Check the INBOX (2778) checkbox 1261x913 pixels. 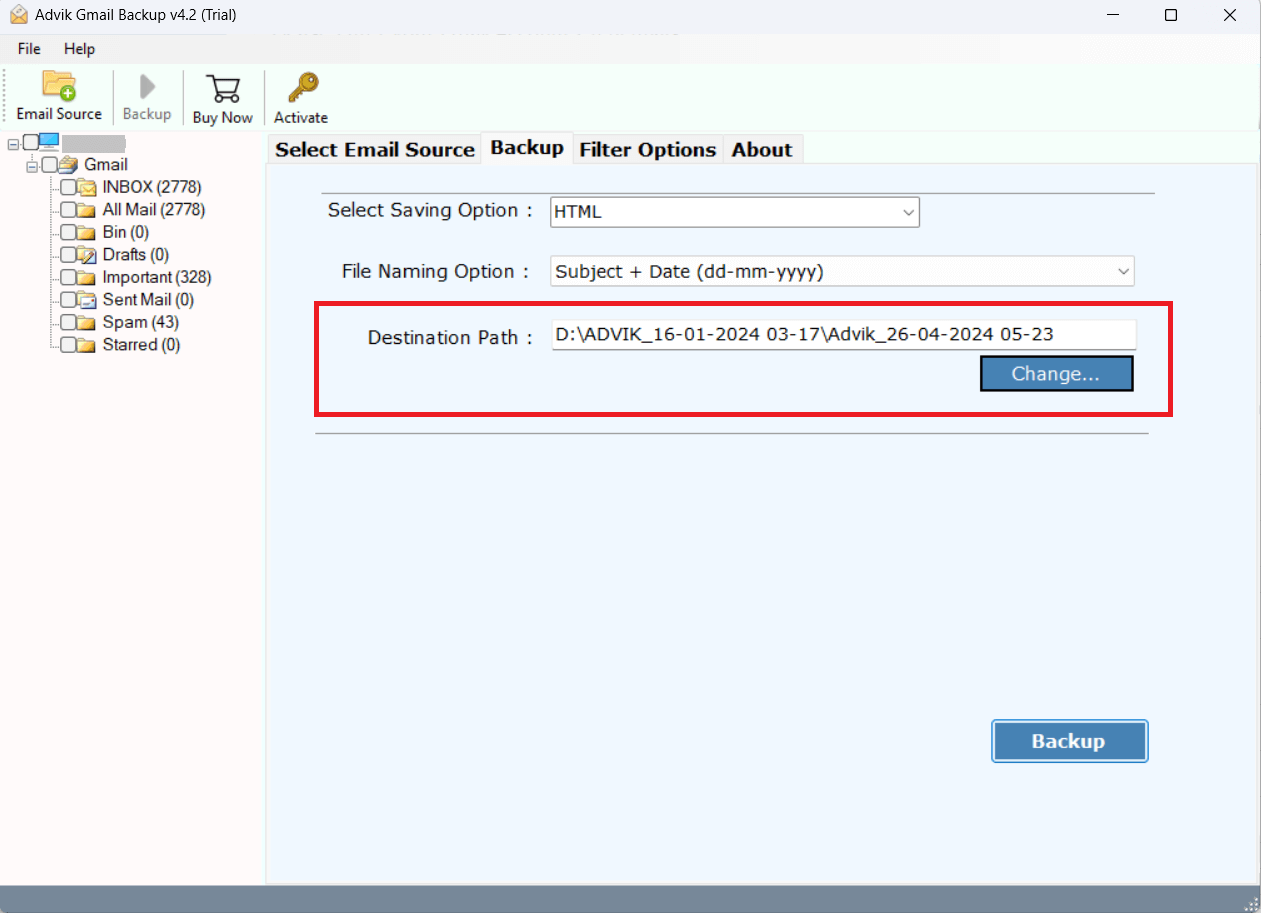[x=68, y=187]
